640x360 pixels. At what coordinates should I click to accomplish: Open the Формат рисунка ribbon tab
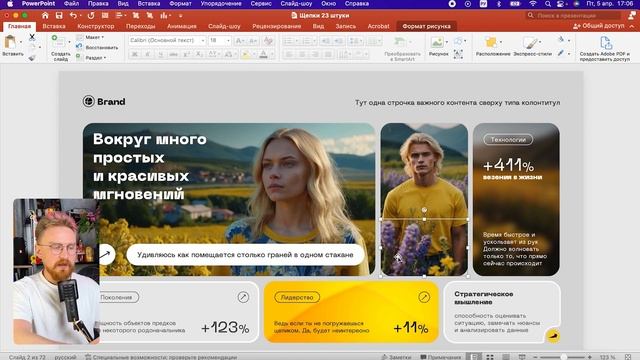click(427, 26)
